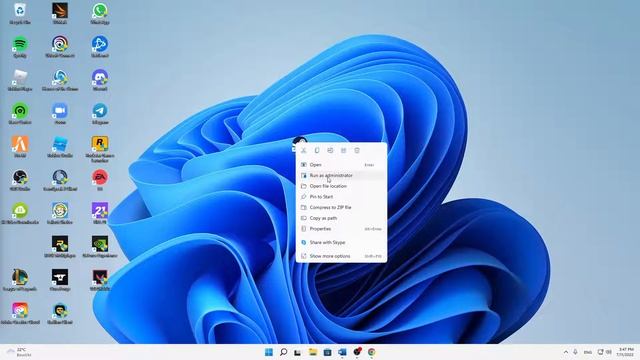Open taskbar Search
This screenshot has width=640, height=360.
pyautogui.click(x=283, y=352)
